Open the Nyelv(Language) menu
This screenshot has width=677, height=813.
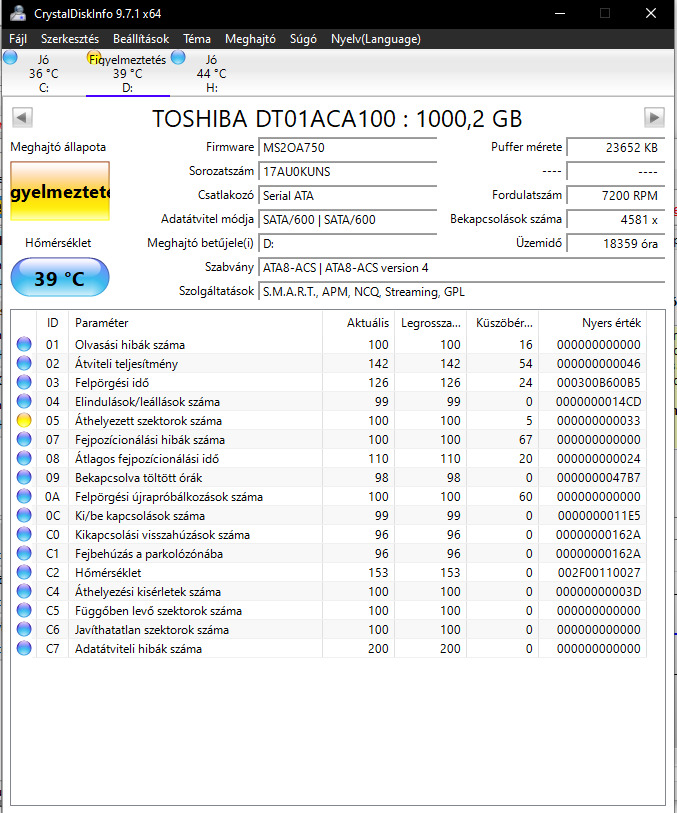[x=376, y=39]
